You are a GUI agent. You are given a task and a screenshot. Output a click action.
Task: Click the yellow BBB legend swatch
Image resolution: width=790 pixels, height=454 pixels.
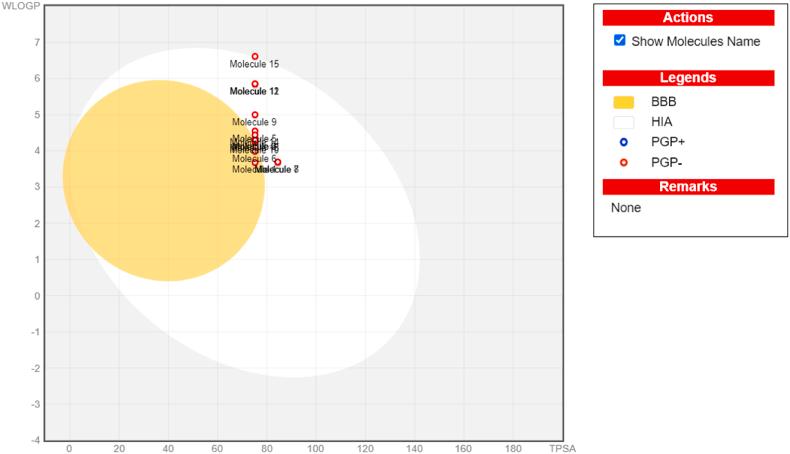(x=623, y=102)
